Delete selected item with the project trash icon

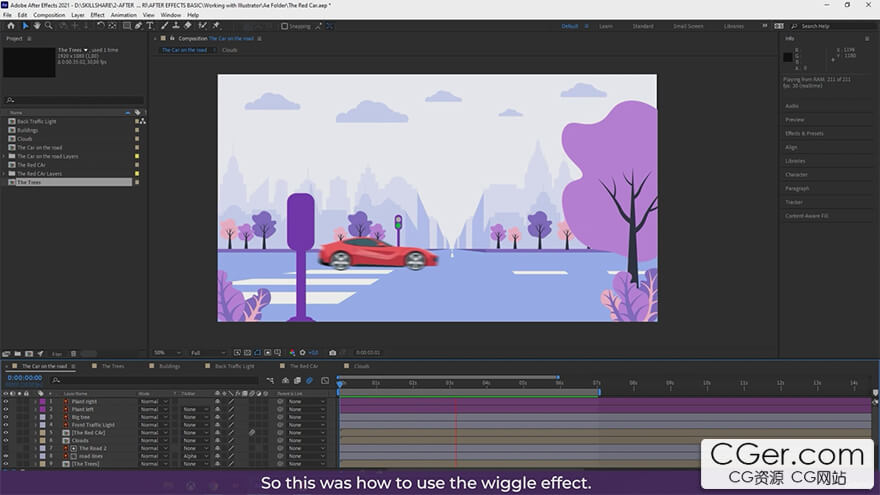(x=73, y=353)
